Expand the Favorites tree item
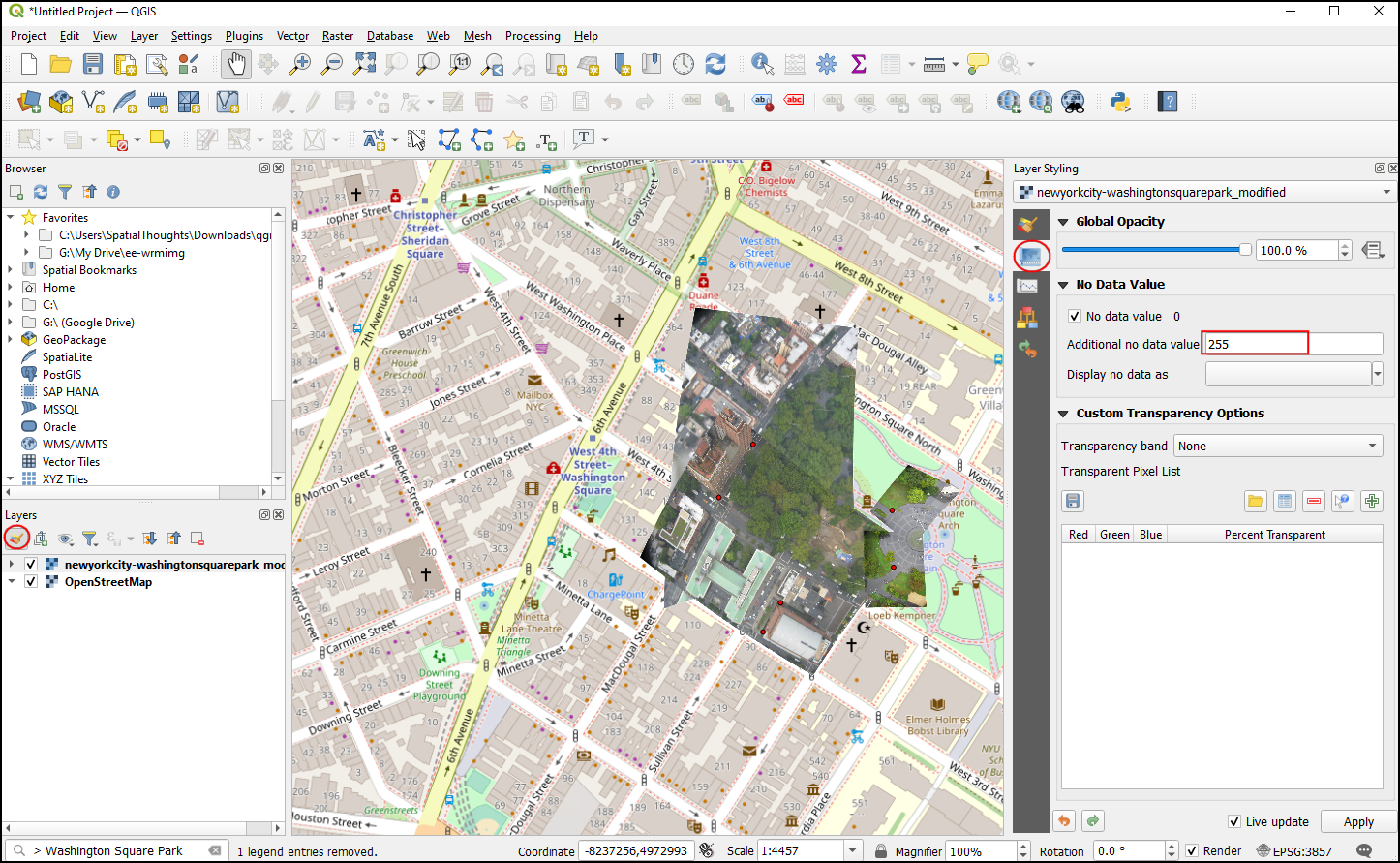 pyautogui.click(x=11, y=218)
